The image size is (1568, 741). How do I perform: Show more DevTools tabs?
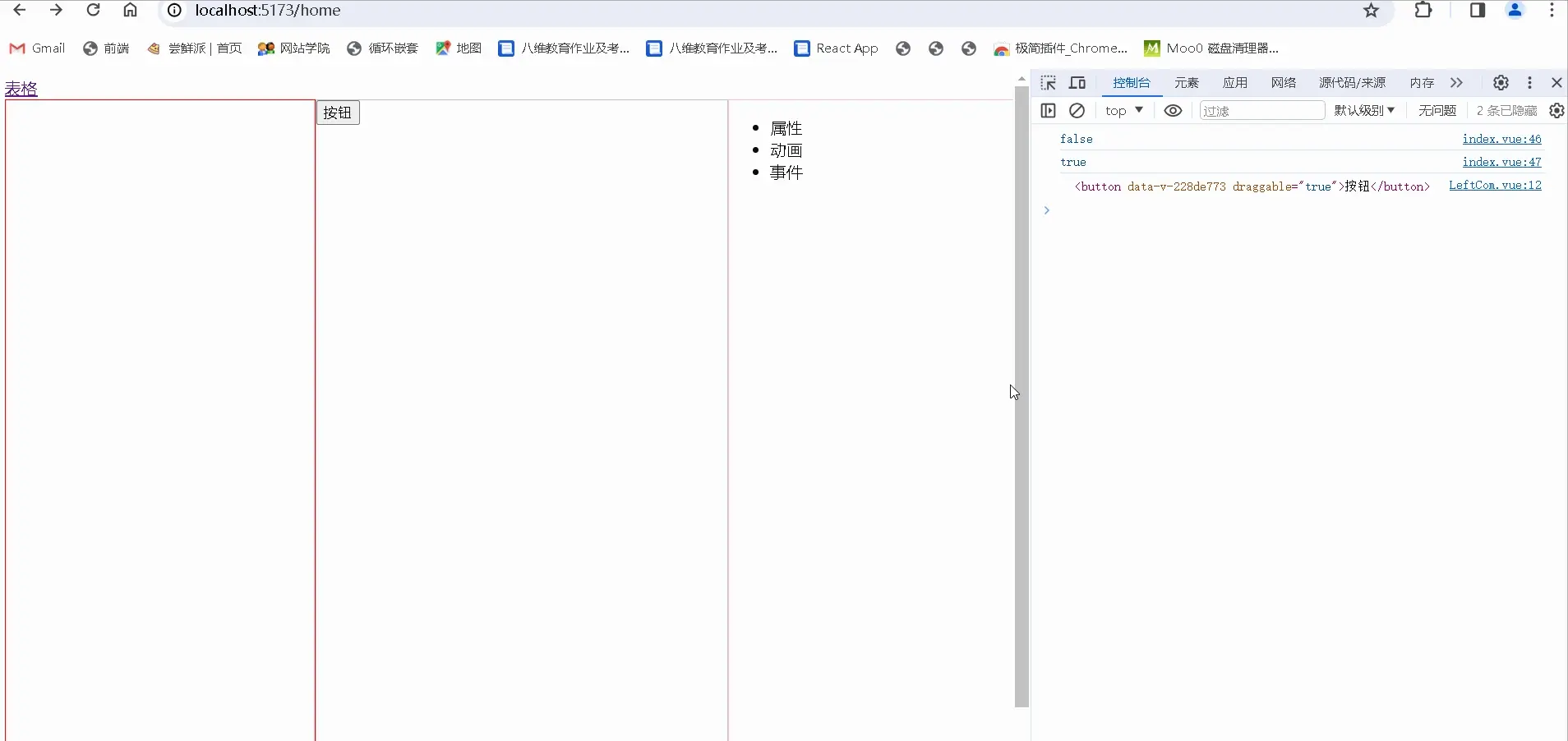click(1456, 83)
